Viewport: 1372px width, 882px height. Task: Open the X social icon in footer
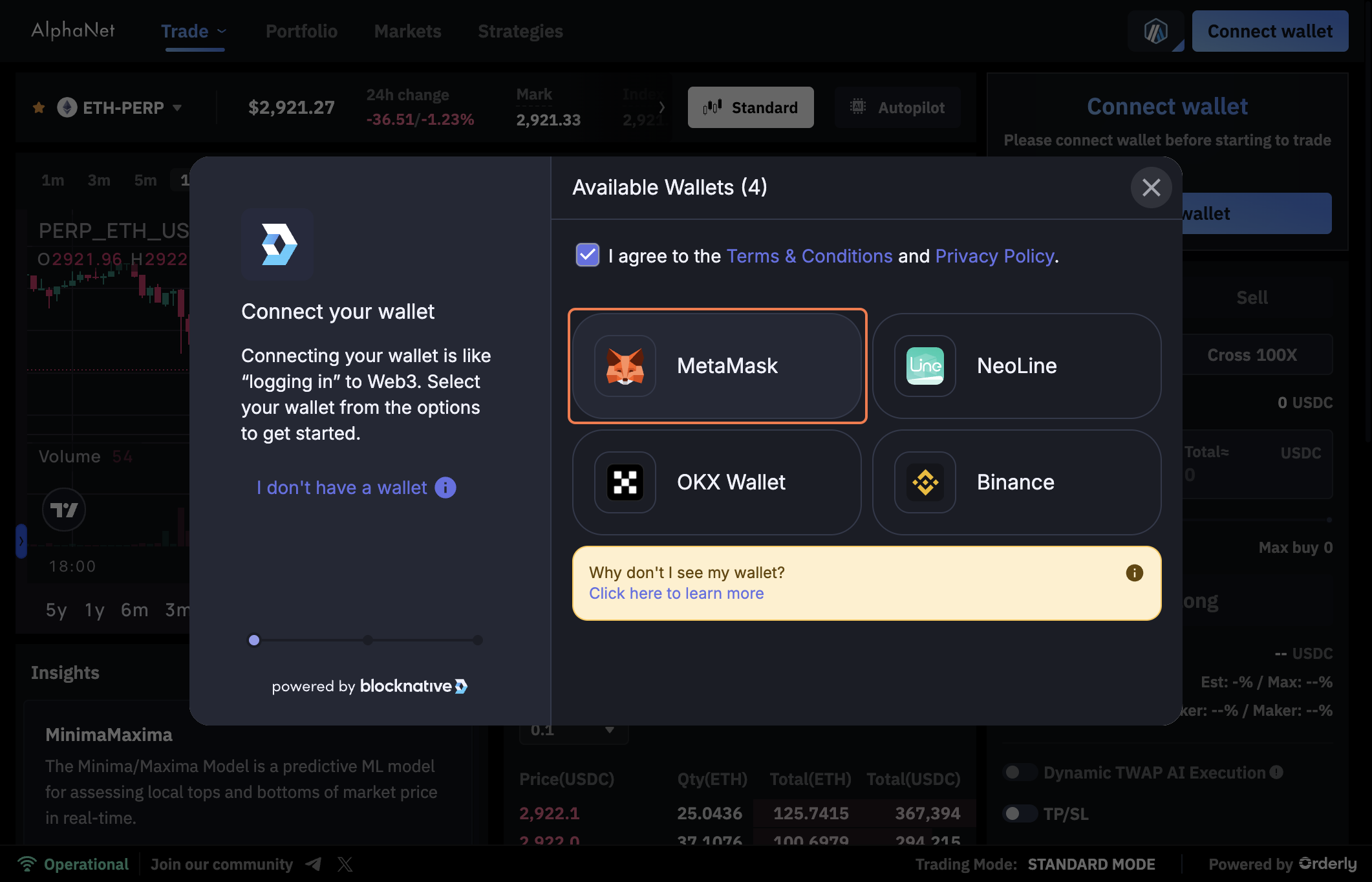pyautogui.click(x=345, y=864)
